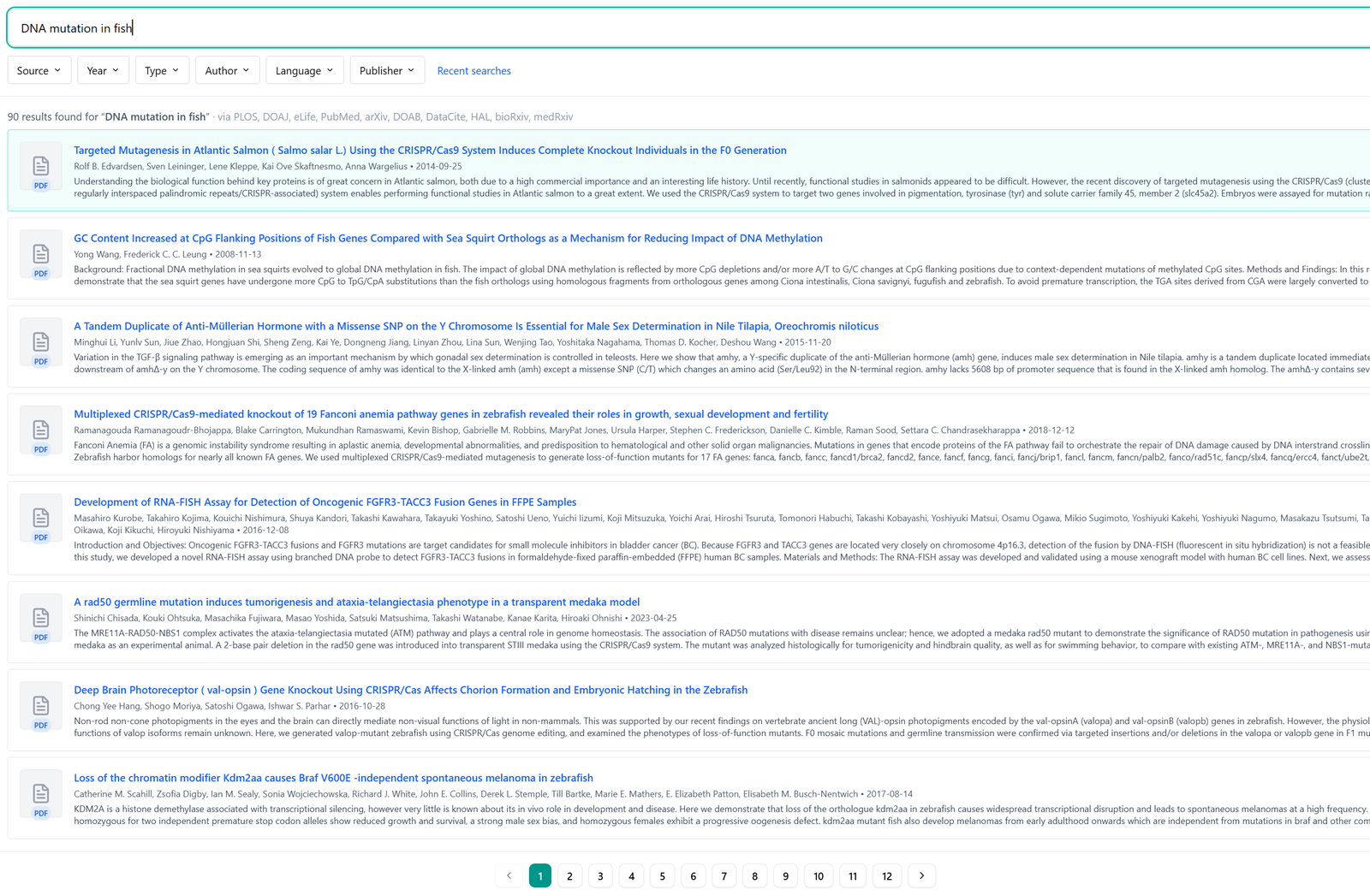Click the search box containing 'DNA mutation in fish'
The width and height of the screenshot is (1370, 896).
pos(688,28)
